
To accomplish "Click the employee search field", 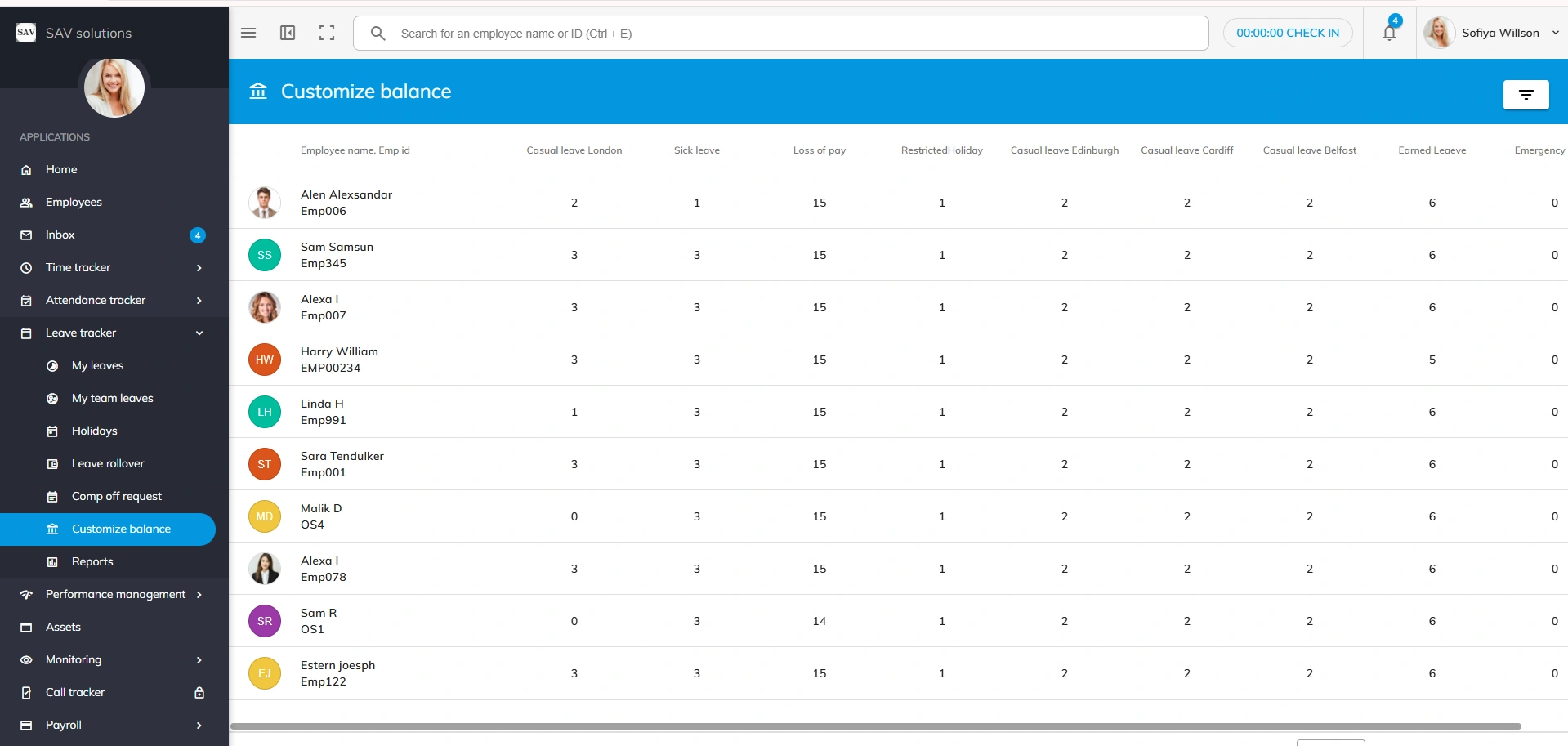I will click(x=793, y=34).
